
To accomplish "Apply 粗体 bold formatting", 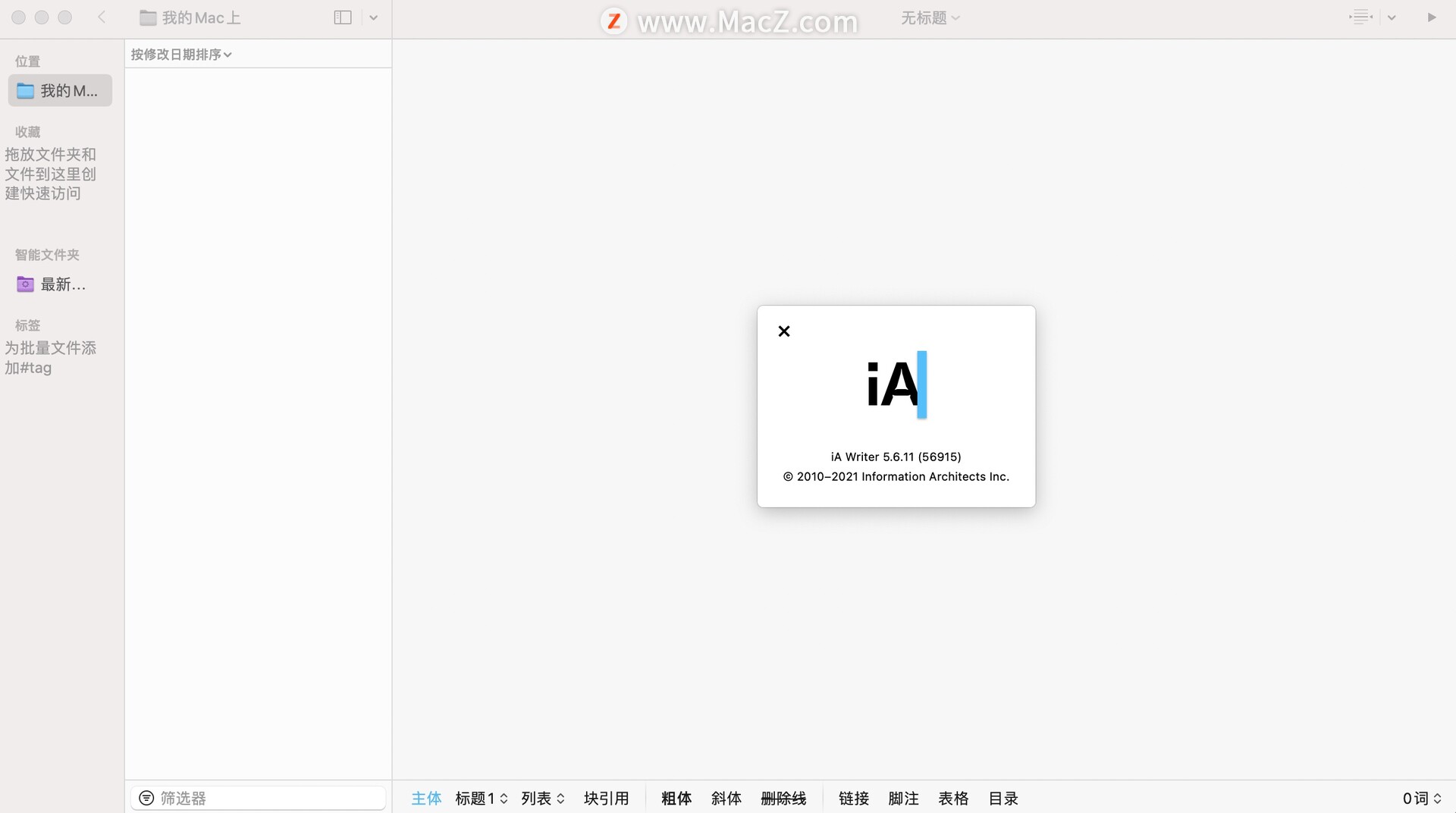I will point(676,799).
